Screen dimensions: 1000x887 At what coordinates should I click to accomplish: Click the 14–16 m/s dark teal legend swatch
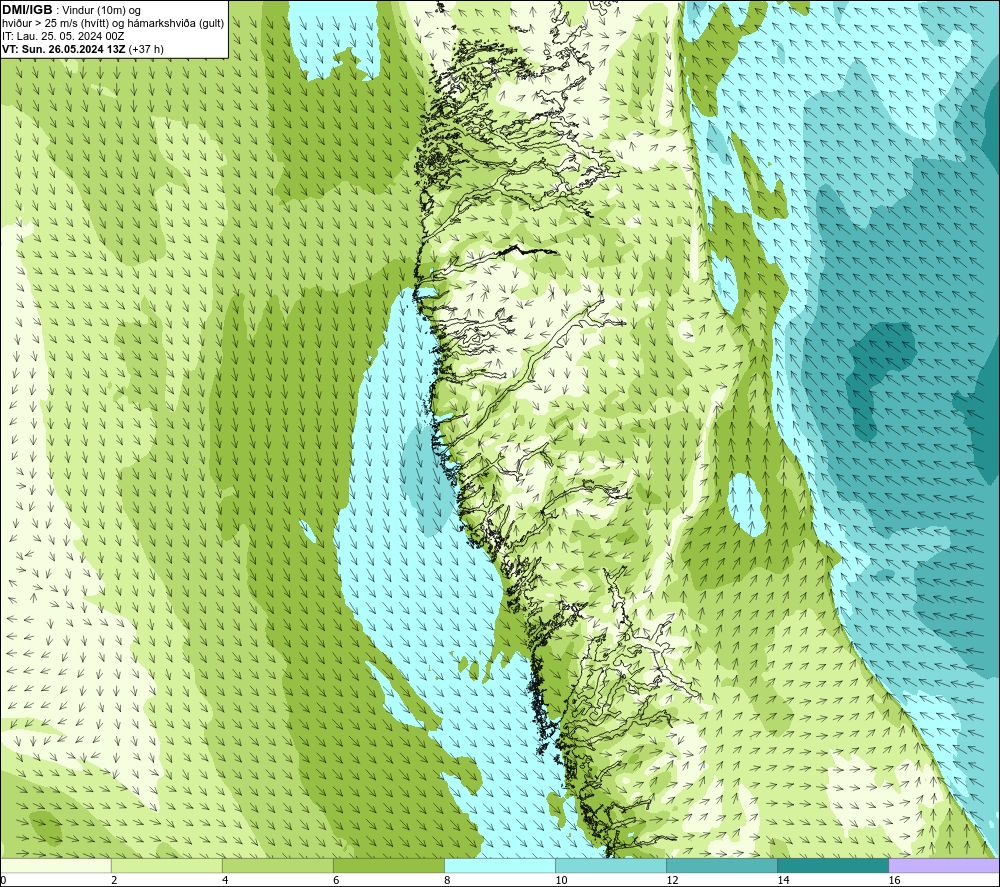833,866
